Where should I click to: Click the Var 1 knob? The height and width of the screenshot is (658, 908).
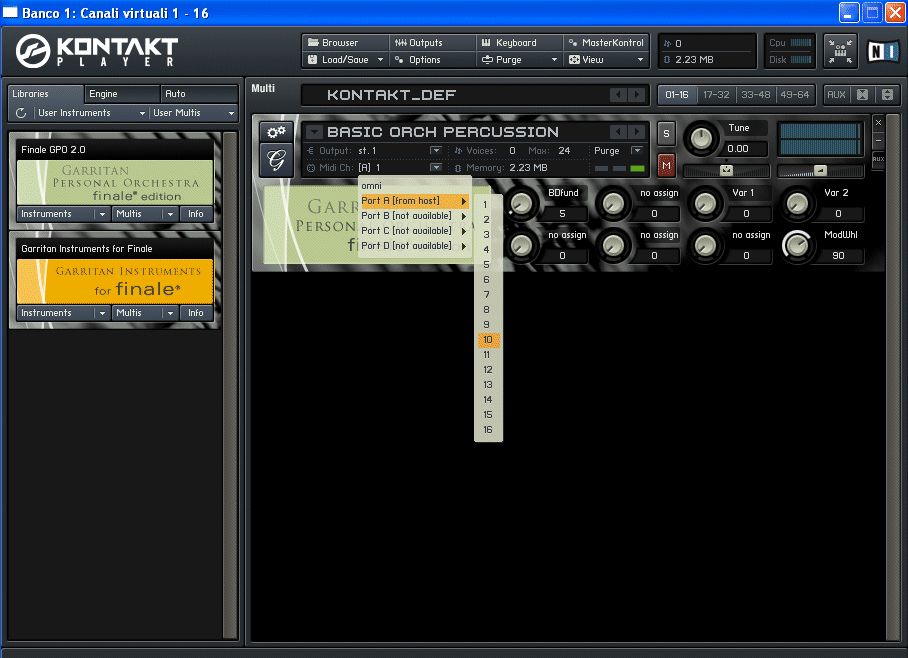pyautogui.click(x=705, y=203)
